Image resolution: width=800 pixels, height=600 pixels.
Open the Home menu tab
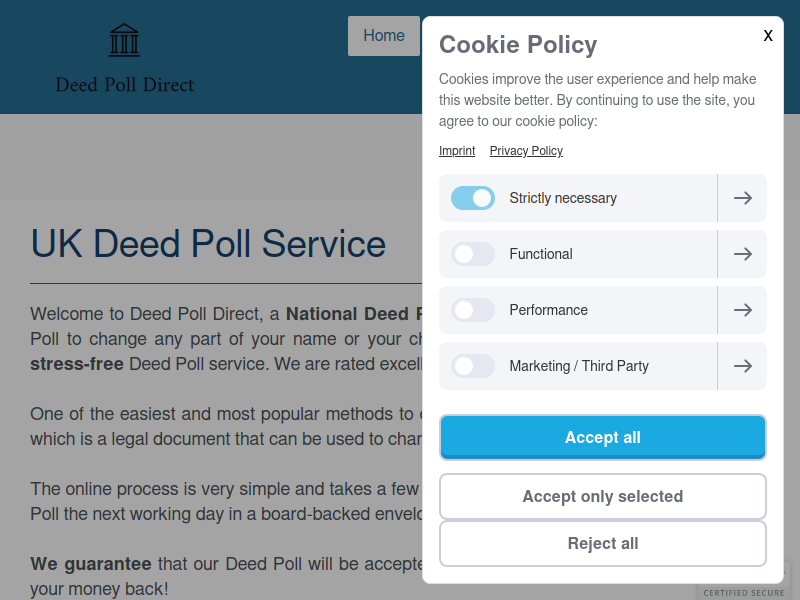384,36
